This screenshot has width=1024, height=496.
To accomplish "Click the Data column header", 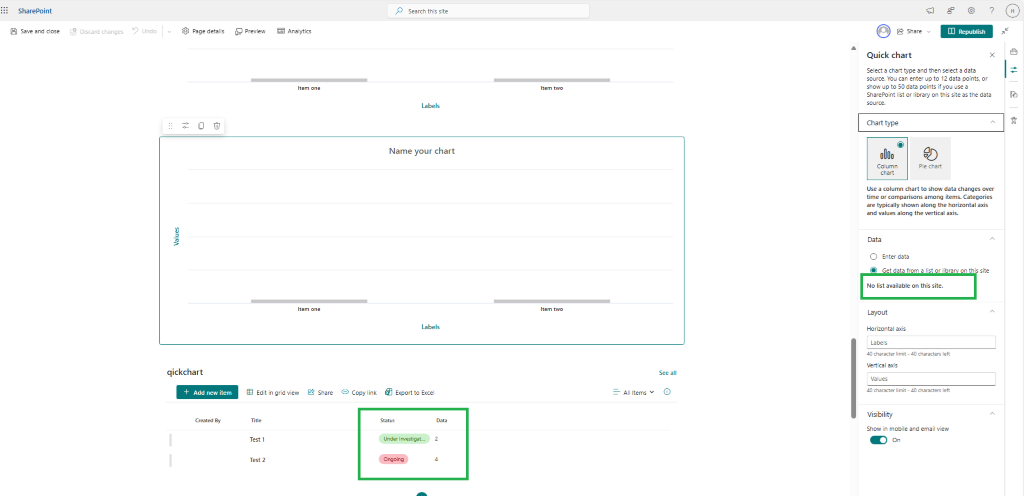I will point(441,421).
